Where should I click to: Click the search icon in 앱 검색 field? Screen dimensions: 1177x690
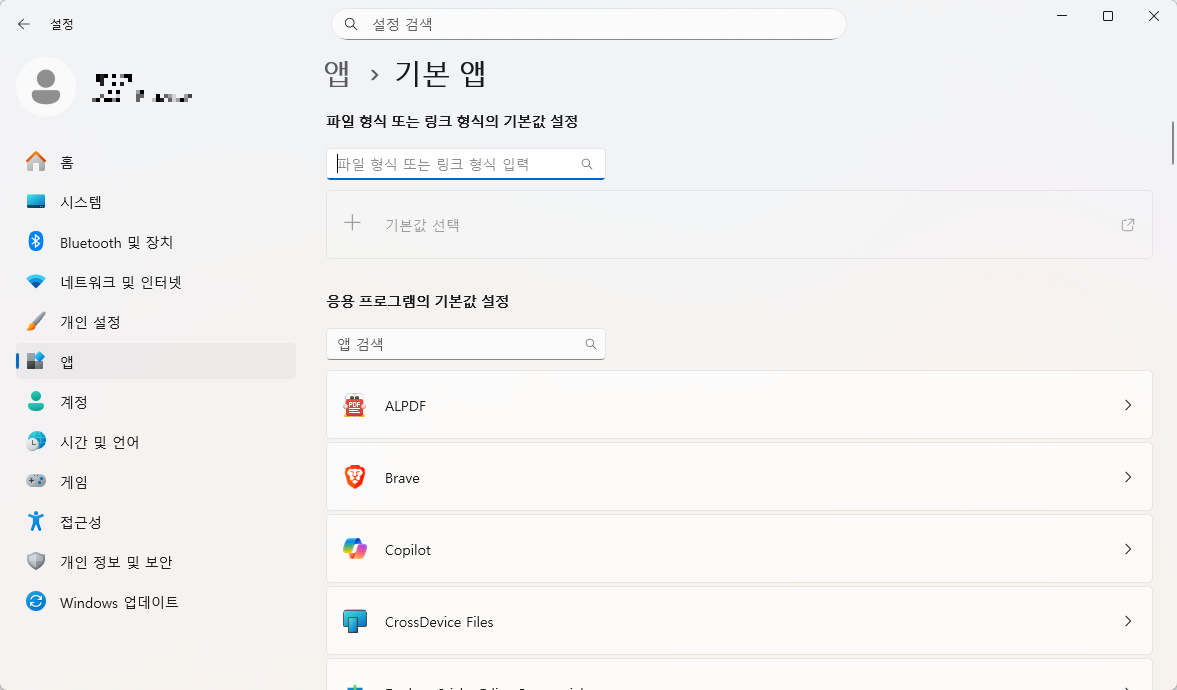click(x=591, y=344)
